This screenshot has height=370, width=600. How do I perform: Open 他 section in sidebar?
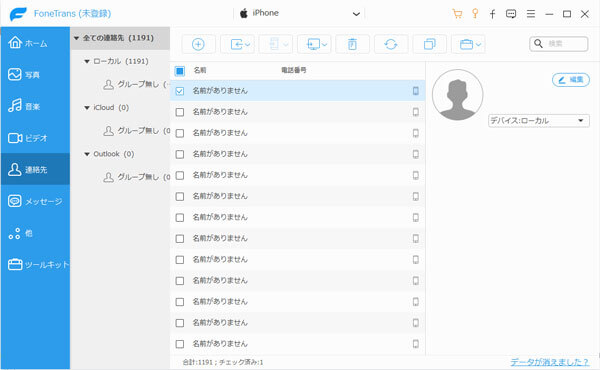[35, 233]
